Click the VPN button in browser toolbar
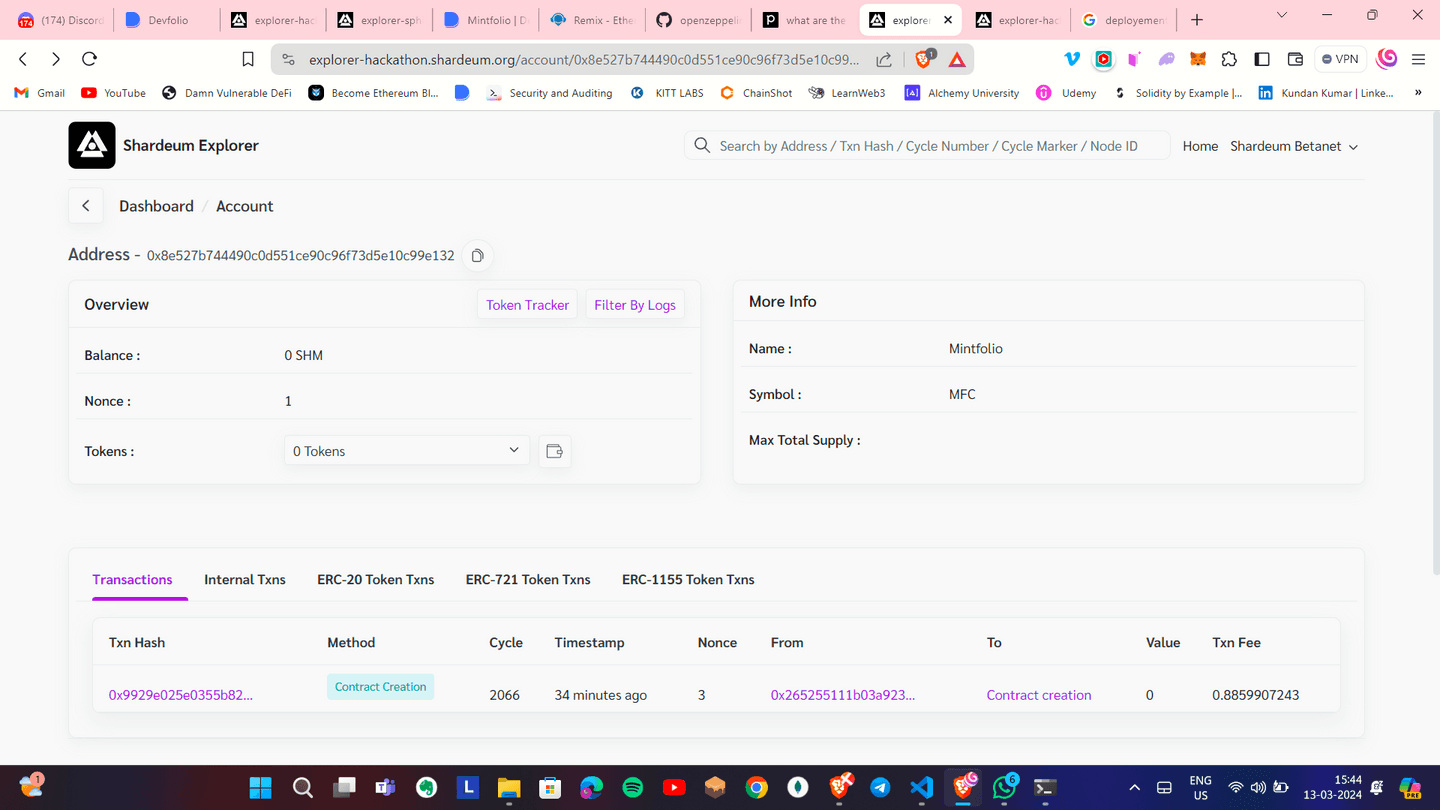Screen dimensions: 1440x810 click(1340, 59)
